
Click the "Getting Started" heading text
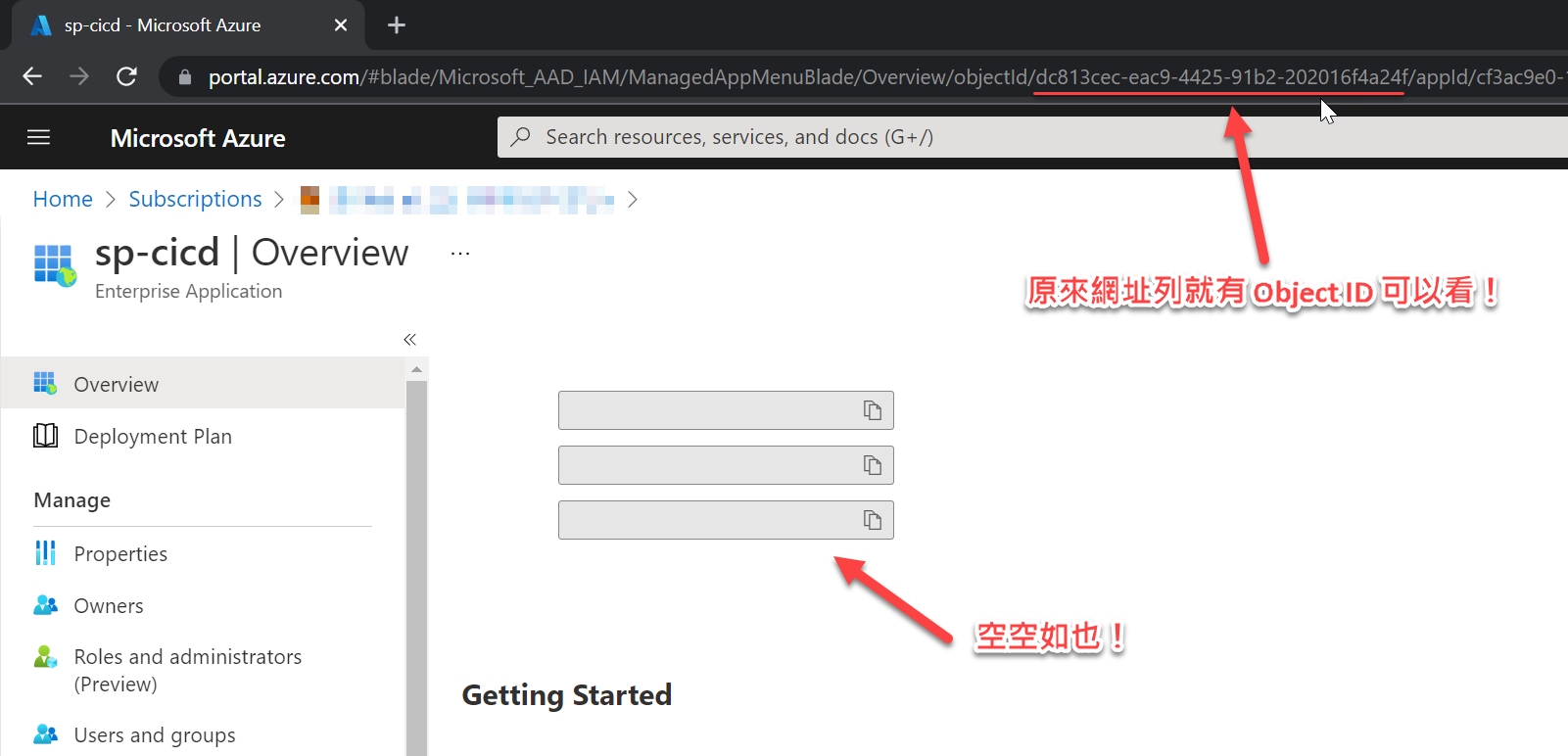567,695
